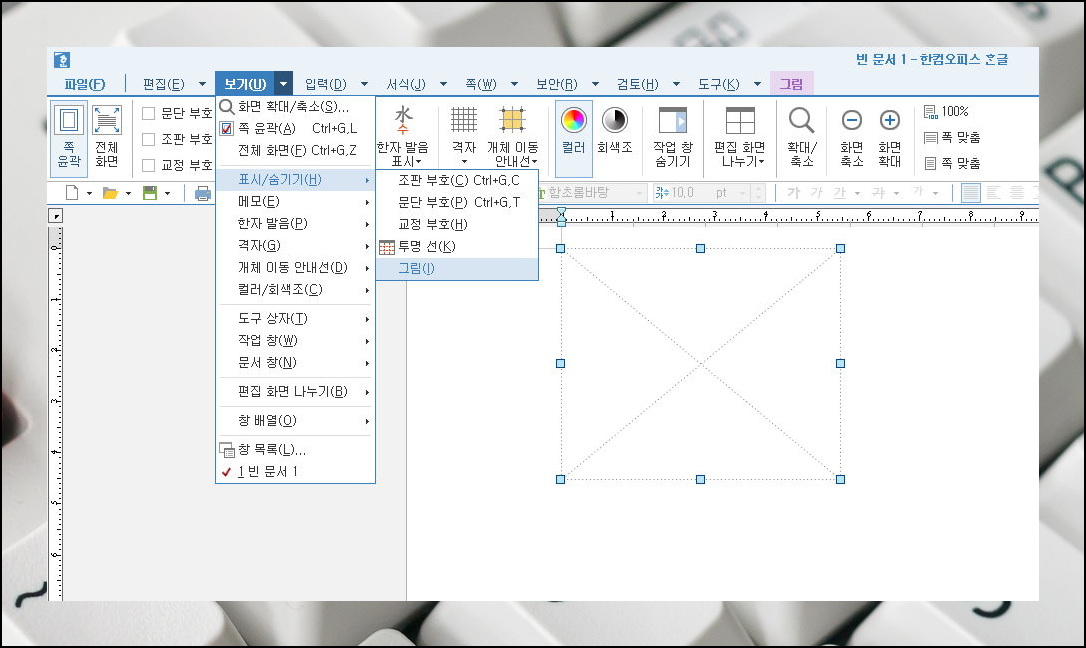Toggle 그림 display in submenu
This screenshot has width=1086, height=648.
457,269
